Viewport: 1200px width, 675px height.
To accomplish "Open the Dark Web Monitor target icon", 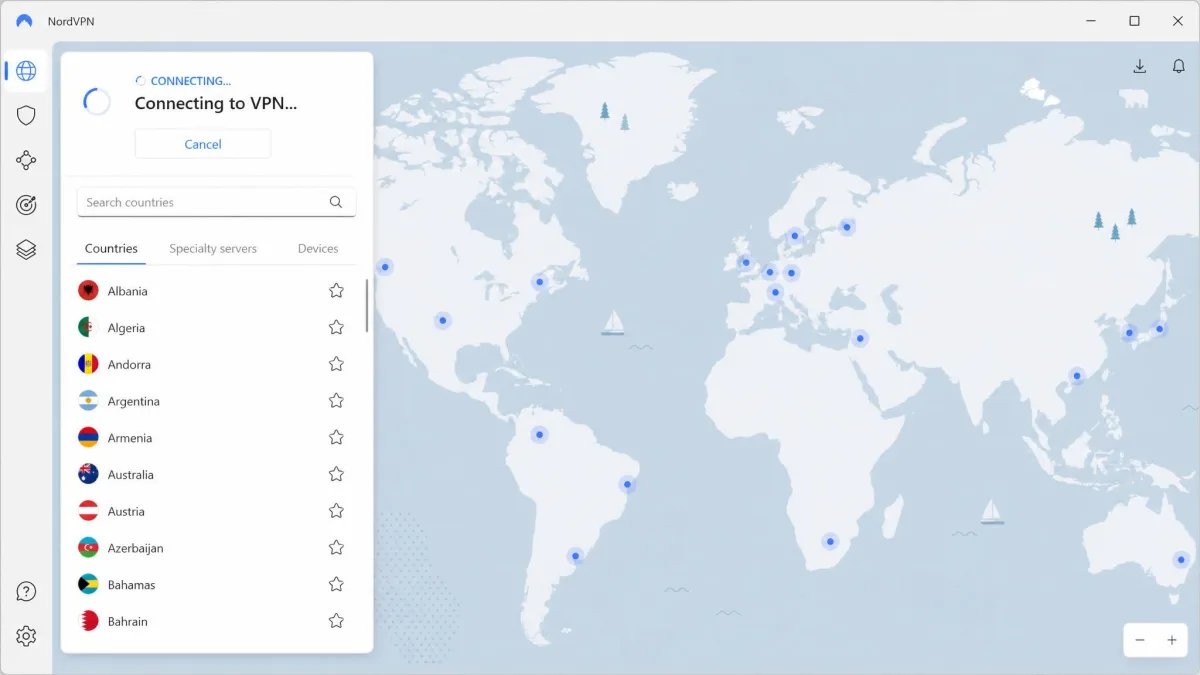I will (26, 205).
